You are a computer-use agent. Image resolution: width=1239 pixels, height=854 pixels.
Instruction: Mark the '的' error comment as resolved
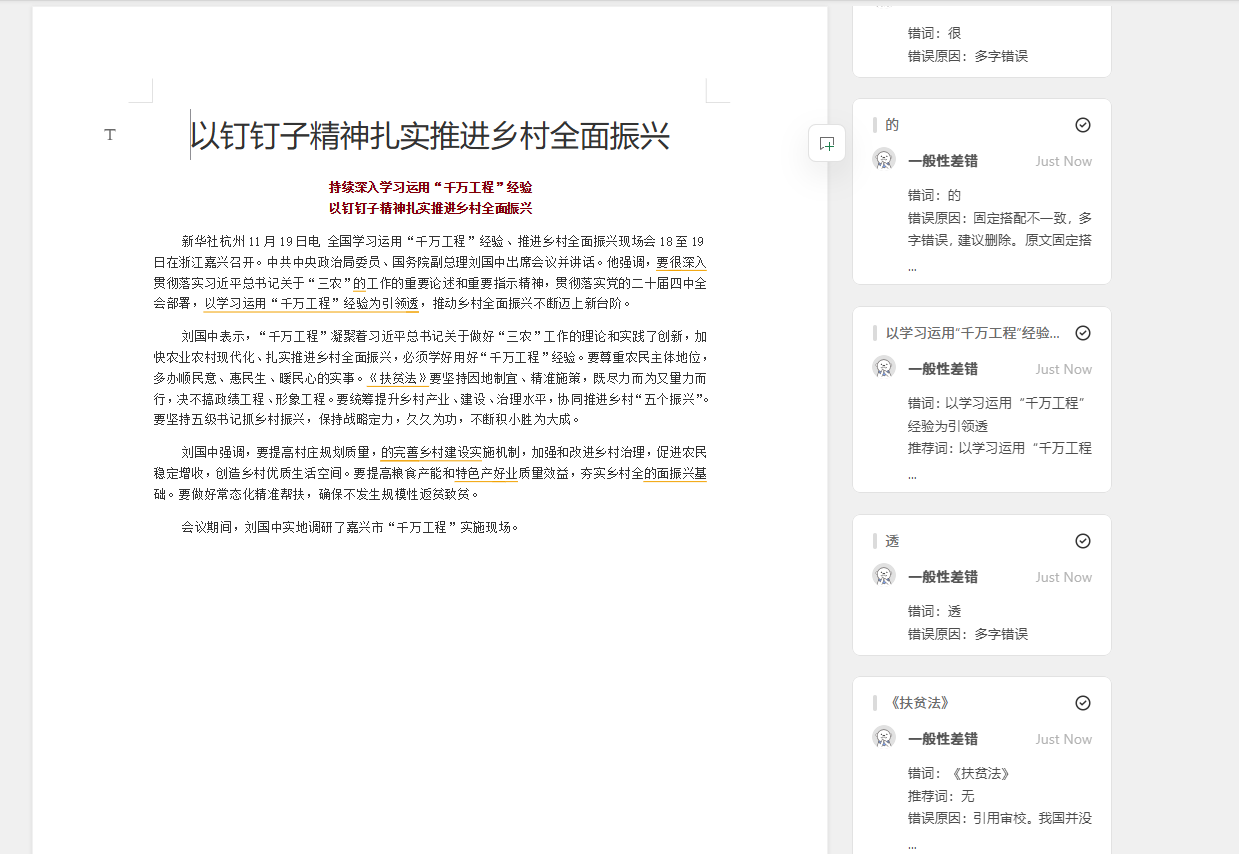point(1082,125)
